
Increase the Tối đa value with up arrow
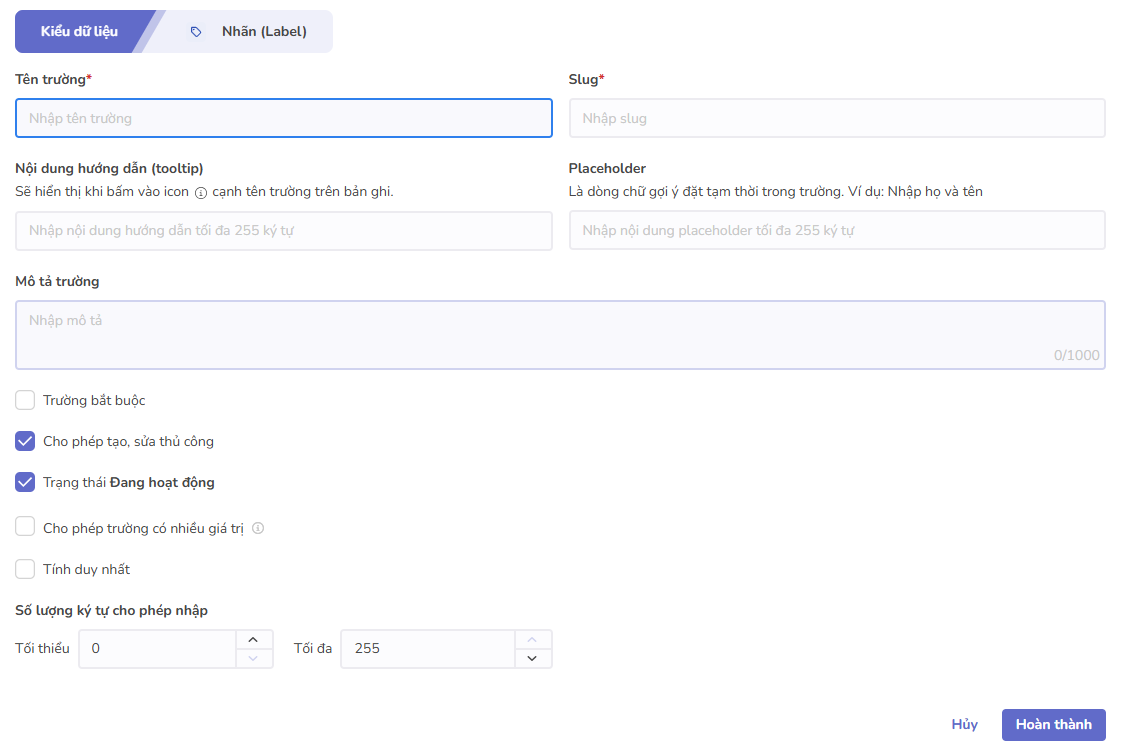click(x=532, y=639)
